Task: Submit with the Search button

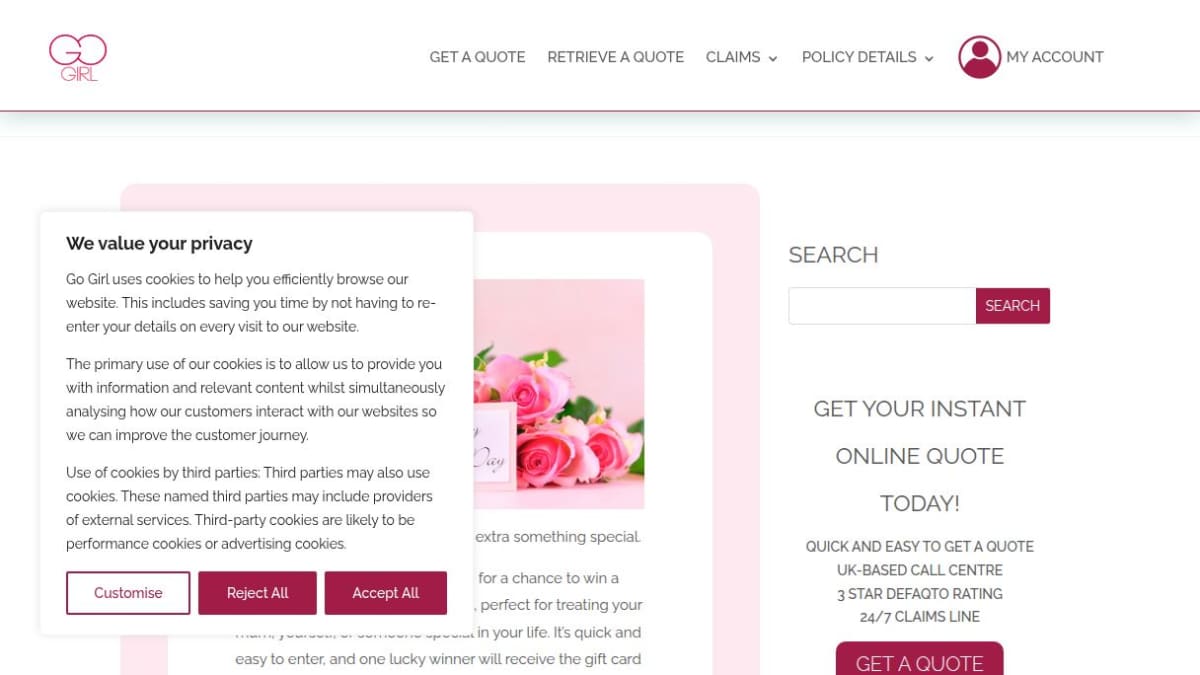Action: 1012,306
